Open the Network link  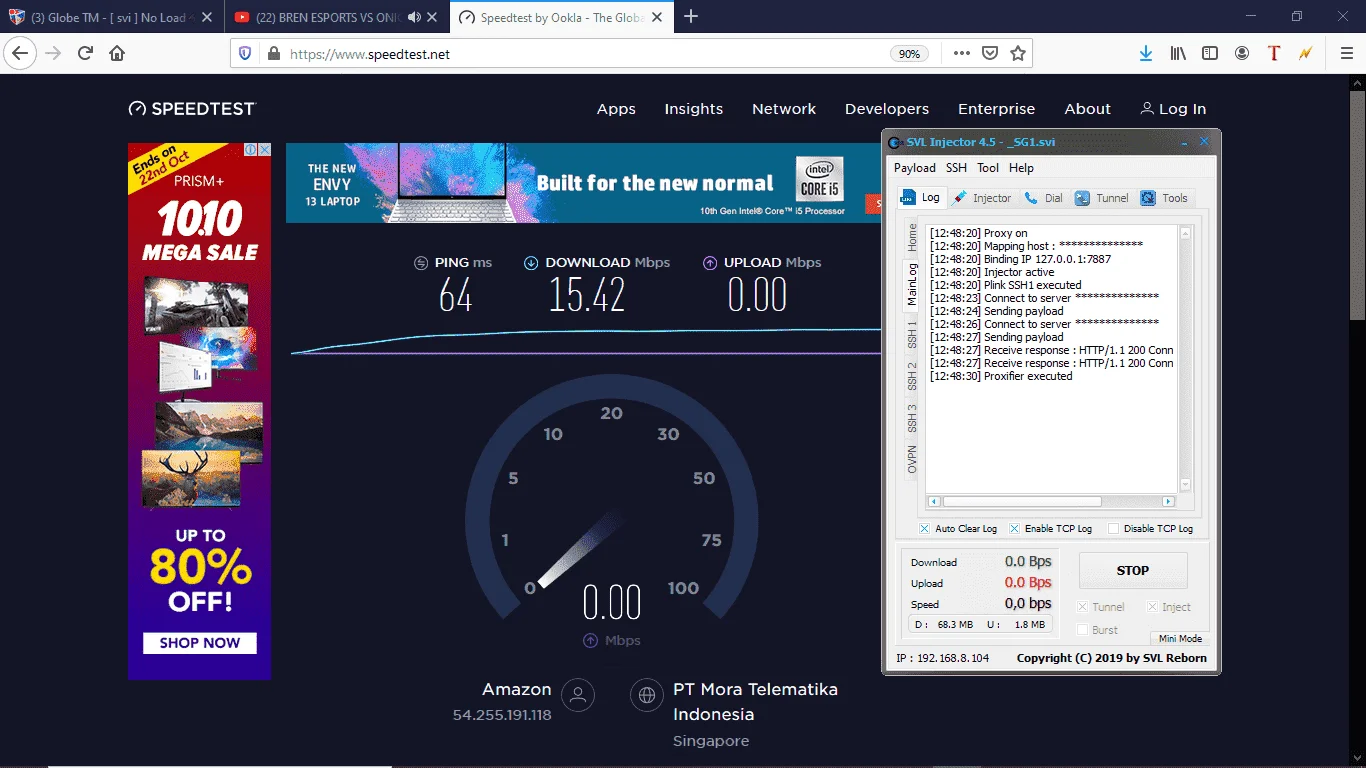pos(784,109)
